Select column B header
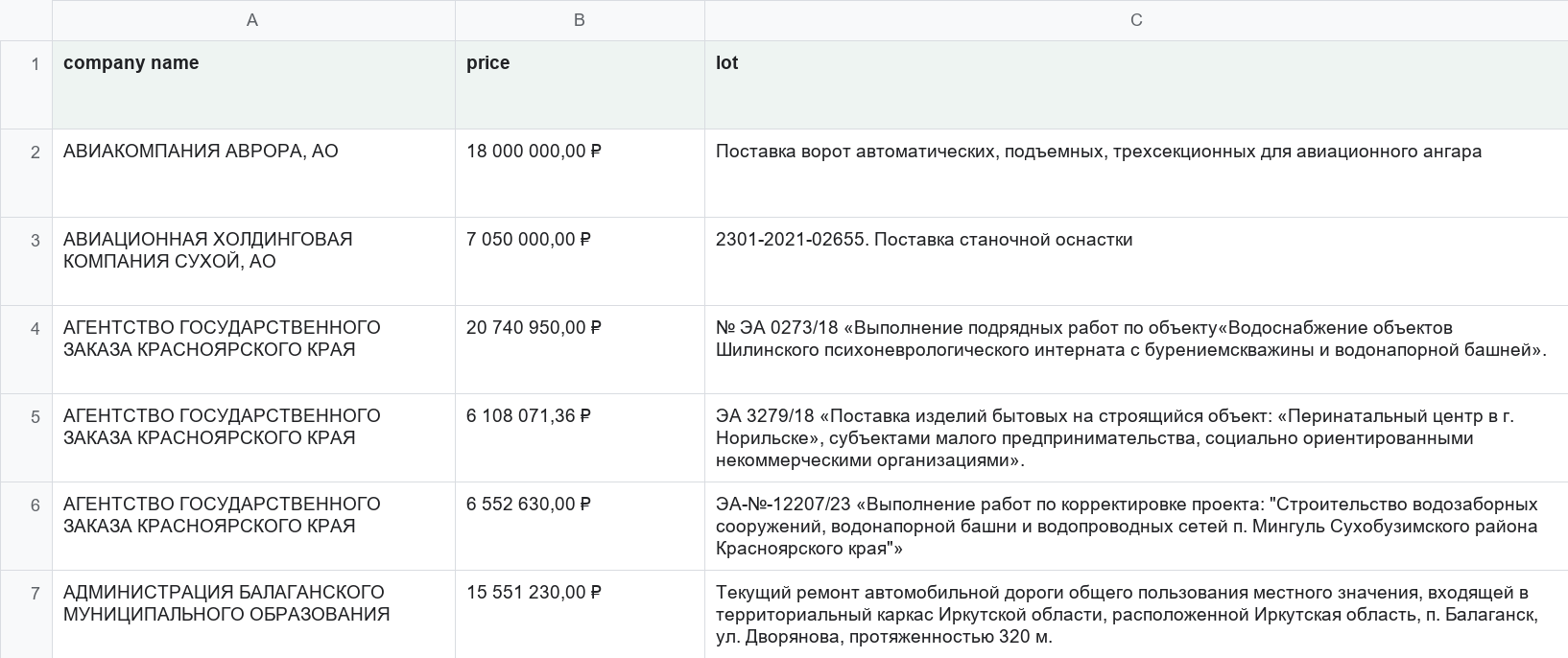 point(580,20)
